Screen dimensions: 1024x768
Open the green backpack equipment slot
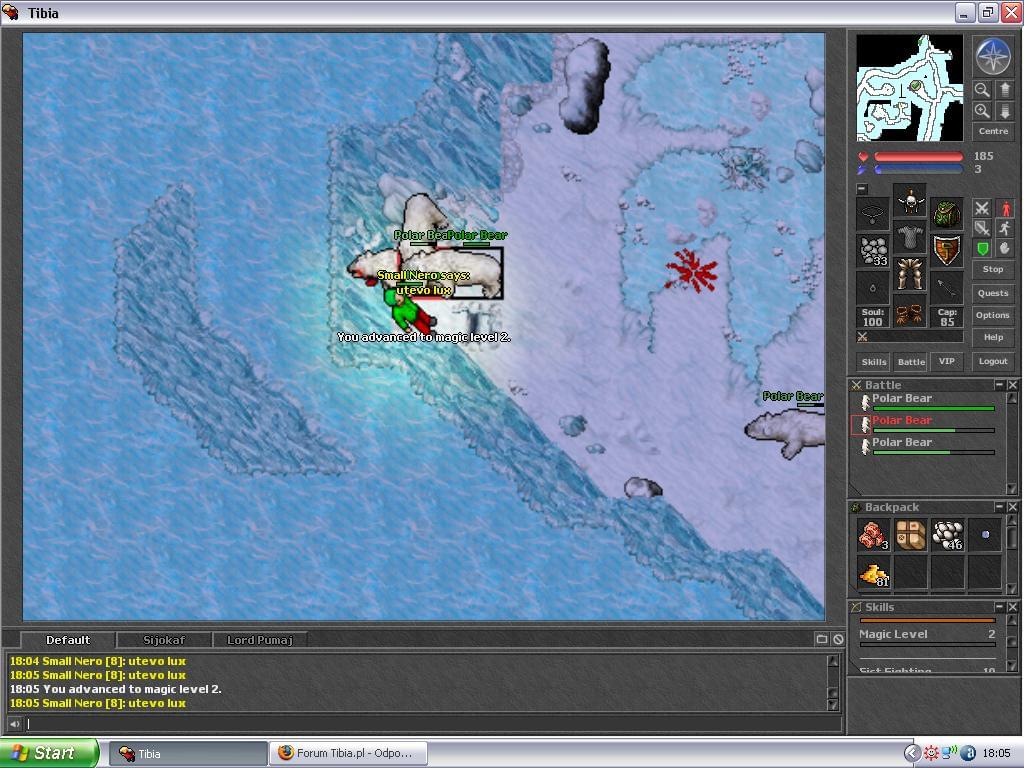pos(947,214)
